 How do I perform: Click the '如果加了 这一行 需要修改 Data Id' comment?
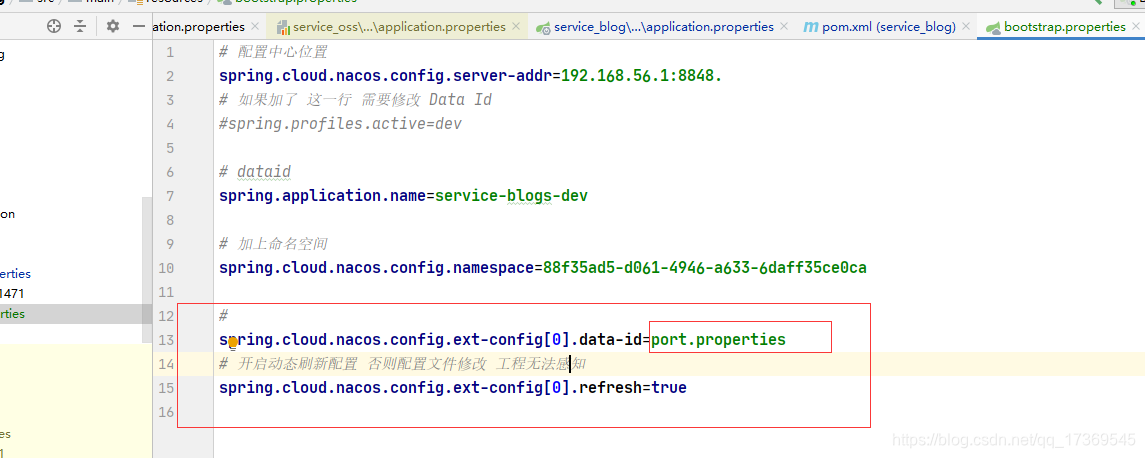[356, 100]
